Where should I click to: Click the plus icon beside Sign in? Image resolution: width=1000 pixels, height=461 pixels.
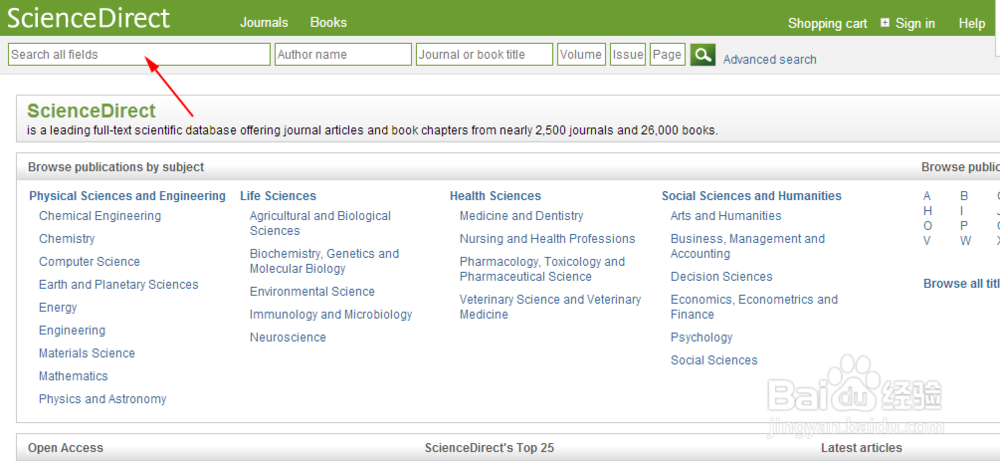[x=885, y=23]
